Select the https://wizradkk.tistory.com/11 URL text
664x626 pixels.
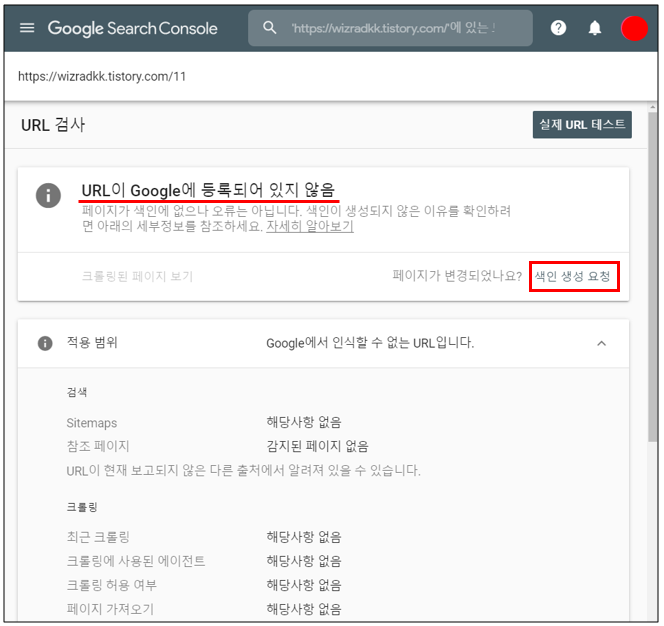pyautogui.click(x=102, y=76)
